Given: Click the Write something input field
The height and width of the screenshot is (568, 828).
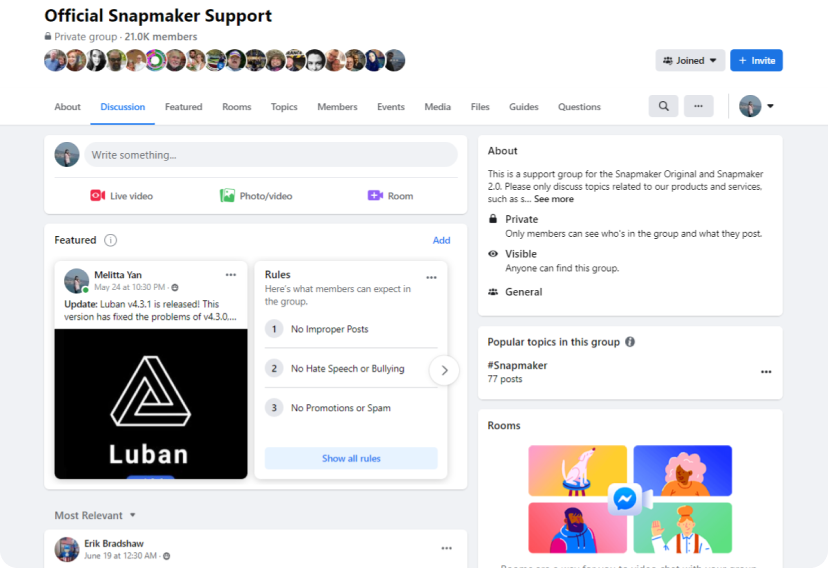Looking at the screenshot, I should (271, 155).
